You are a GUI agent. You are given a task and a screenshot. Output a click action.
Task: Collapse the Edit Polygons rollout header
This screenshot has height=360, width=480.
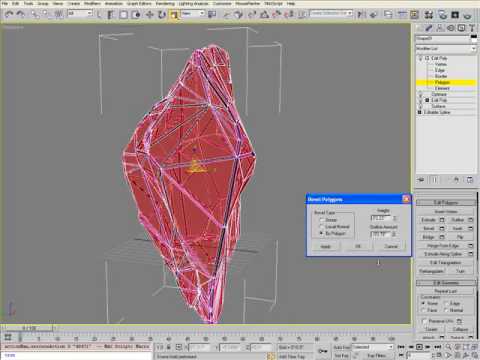(x=446, y=202)
